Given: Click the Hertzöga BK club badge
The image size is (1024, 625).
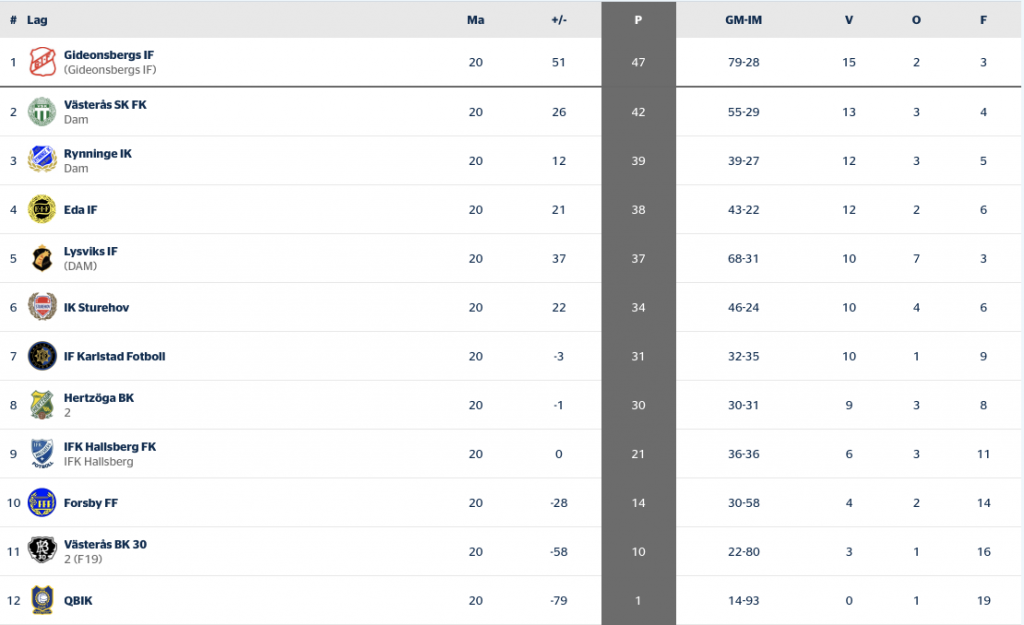Looking at the screenshot, I should pos(42,405).
